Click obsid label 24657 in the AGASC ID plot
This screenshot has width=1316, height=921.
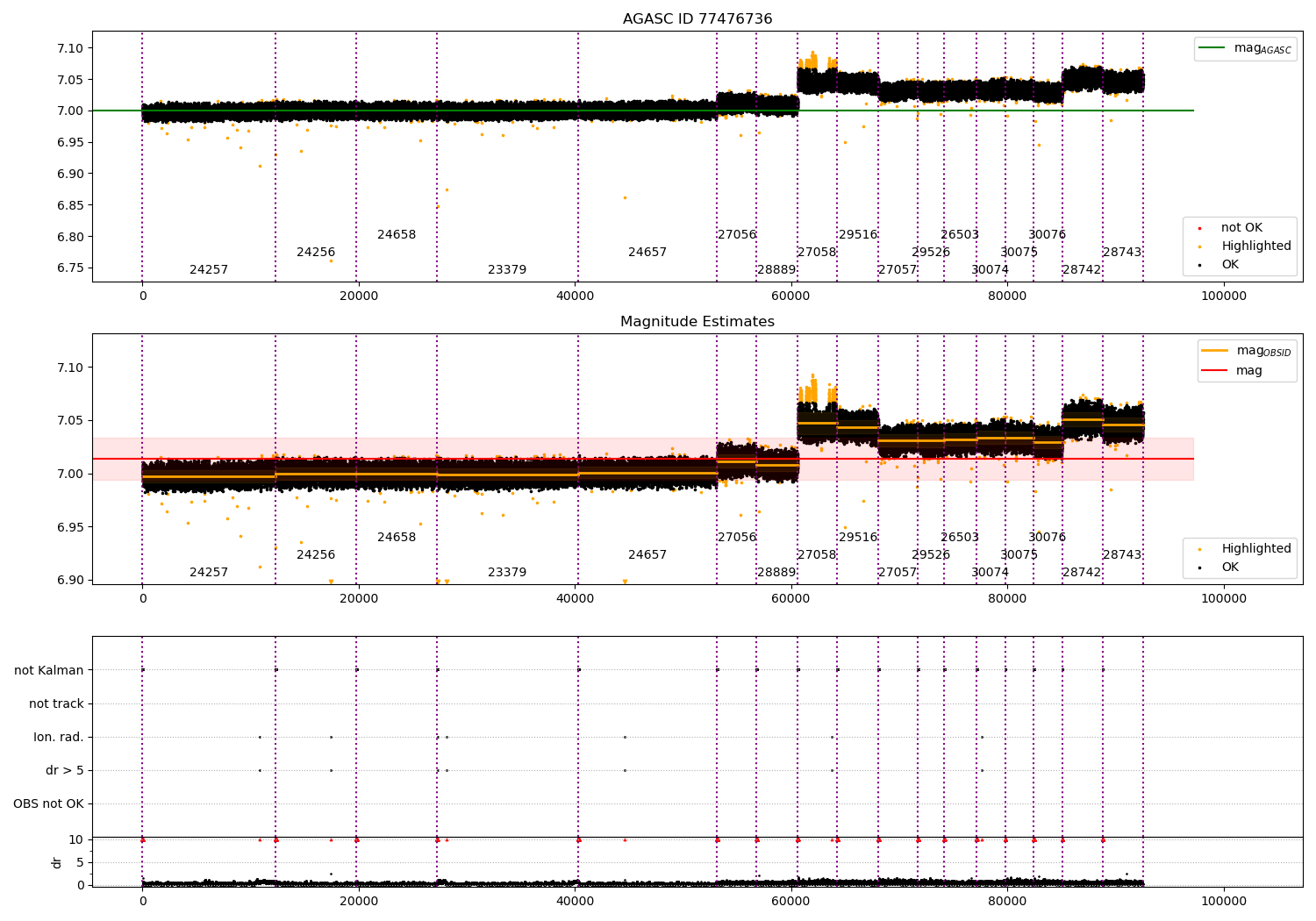coord(647,253)
